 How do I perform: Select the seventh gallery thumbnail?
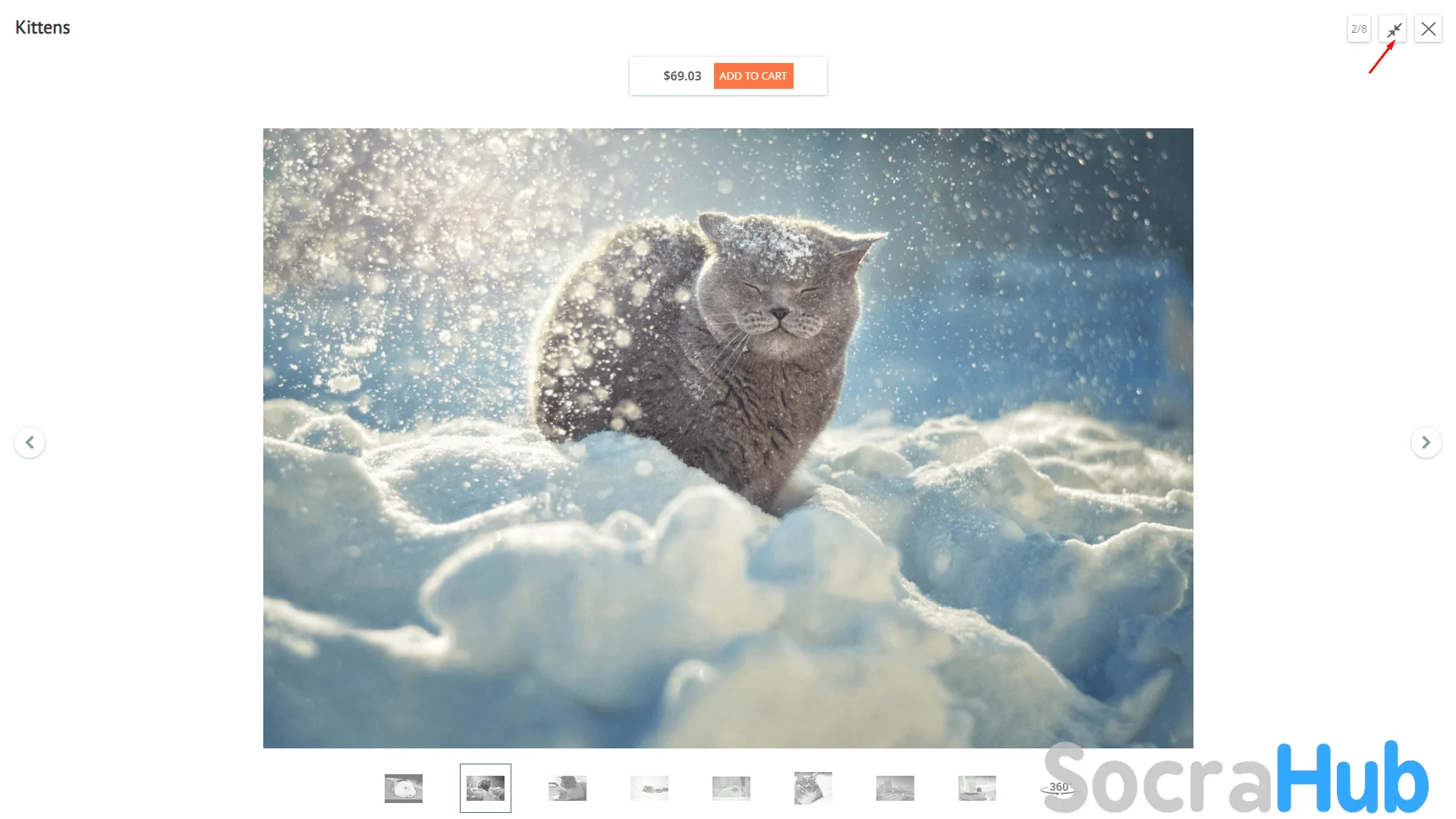pos(895,789)
